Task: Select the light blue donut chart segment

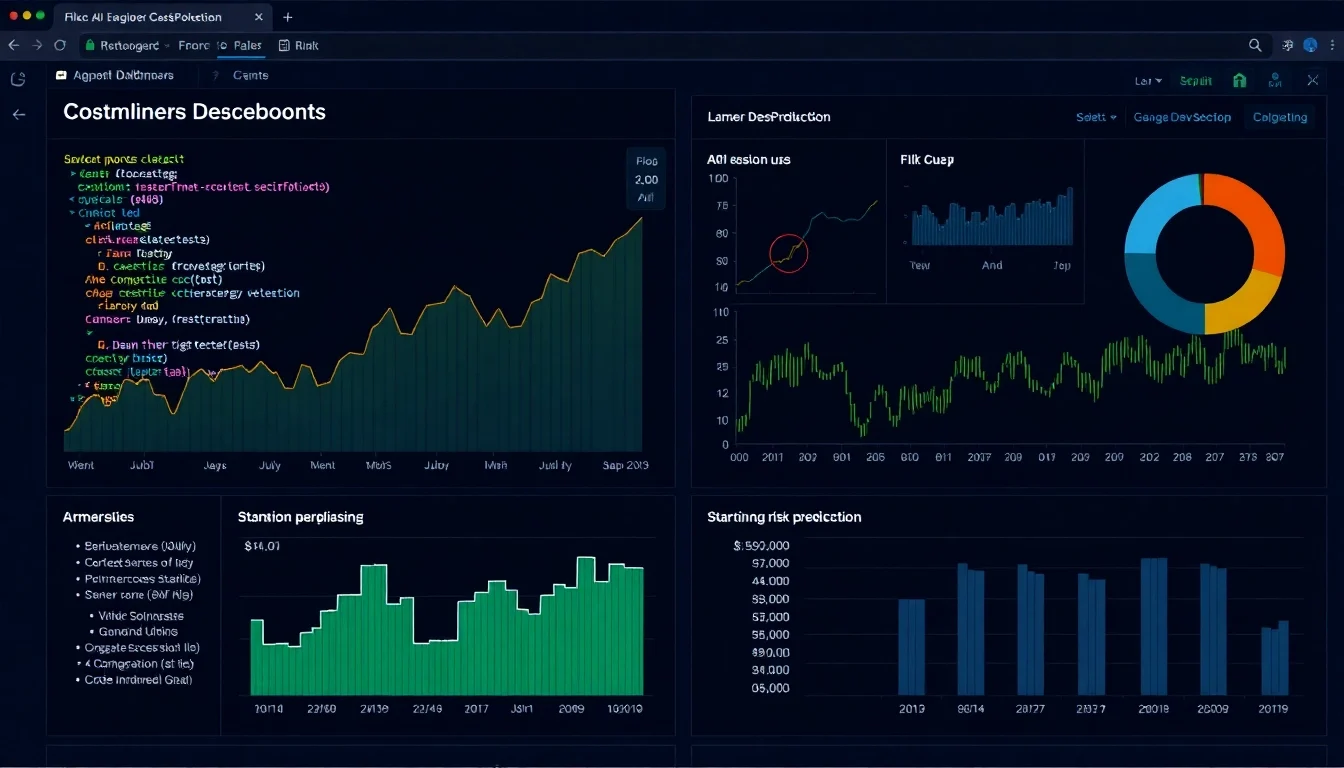Action: tap(1157, 216)
